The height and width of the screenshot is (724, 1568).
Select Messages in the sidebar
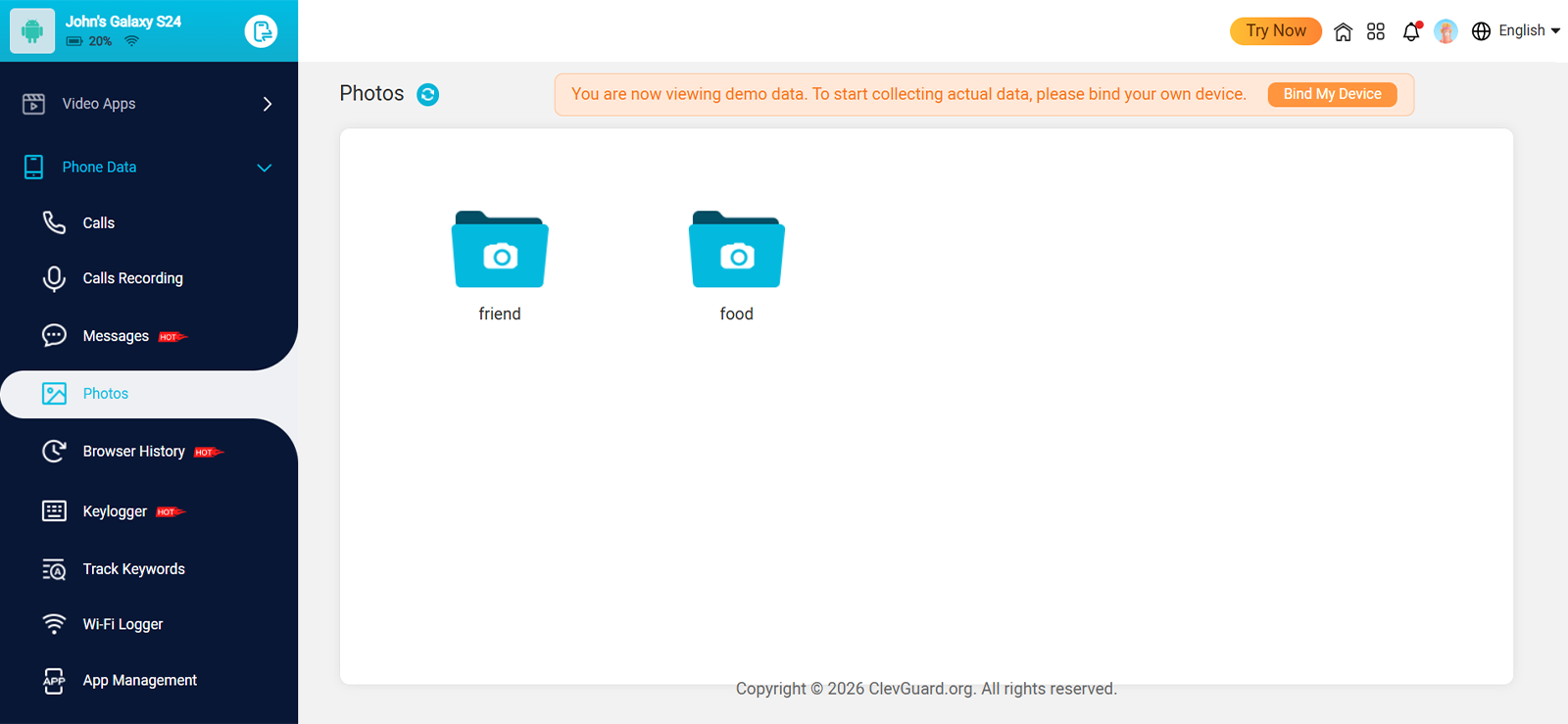coord(116,336)
